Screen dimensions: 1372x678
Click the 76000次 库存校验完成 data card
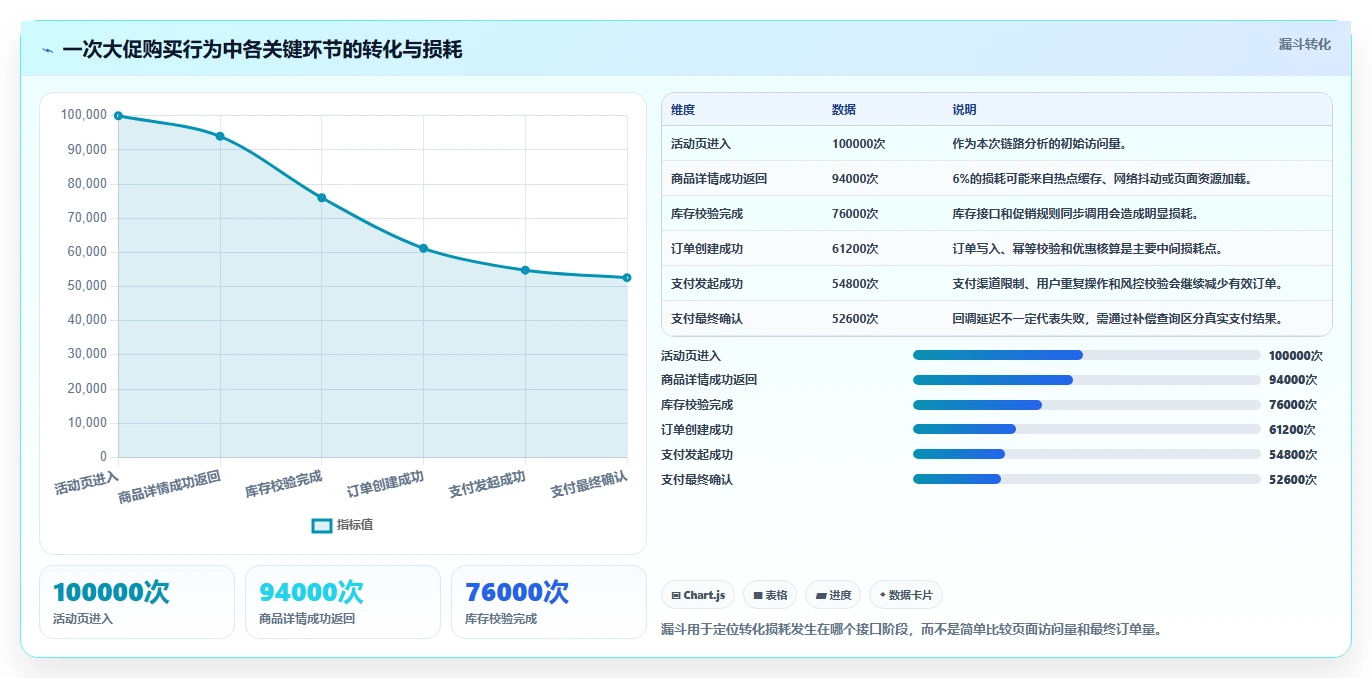click(549, 602)
